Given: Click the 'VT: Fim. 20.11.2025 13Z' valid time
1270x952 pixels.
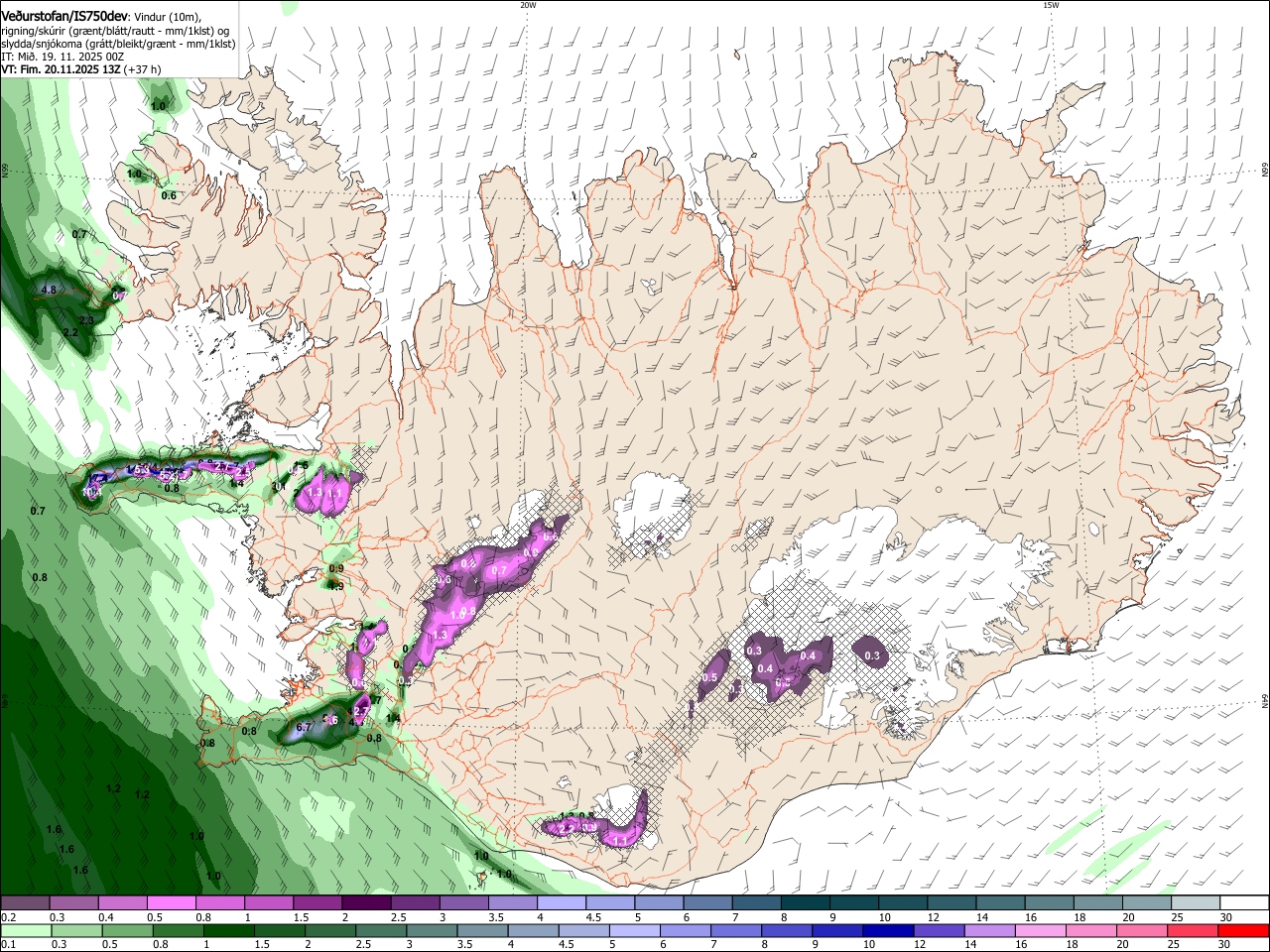Looking at the screenshot, I should click(62, 69).
